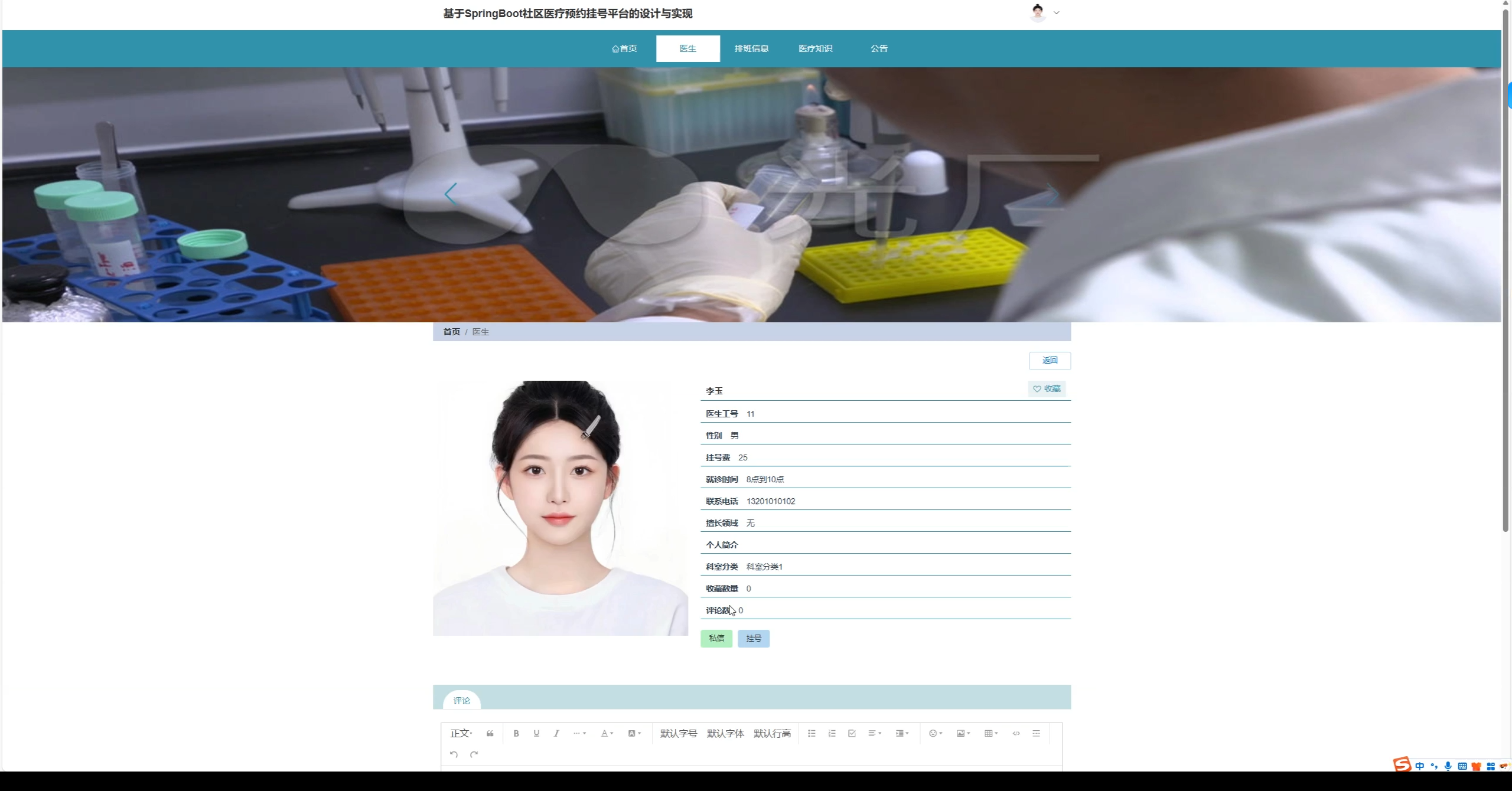Open the emoji picker dropdown
1512x791 pixels.
pos(935,733)
